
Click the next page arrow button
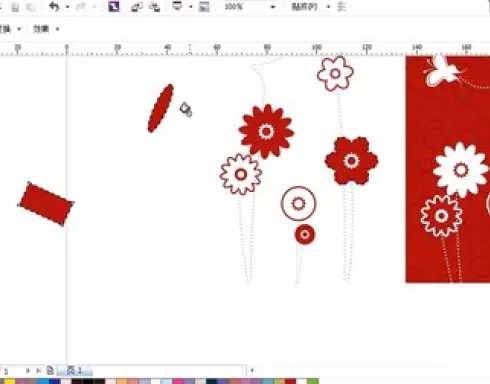[28, 370]
